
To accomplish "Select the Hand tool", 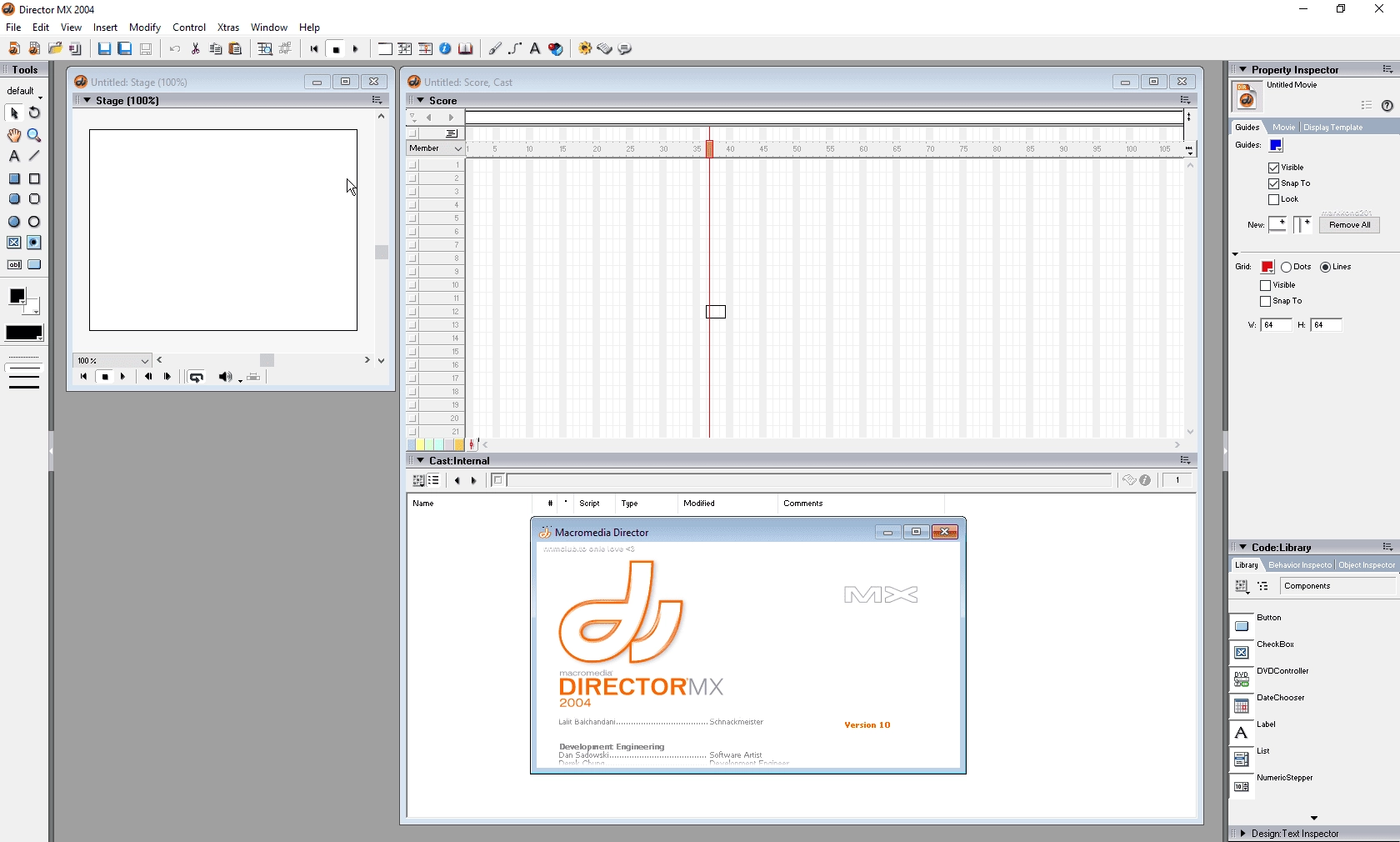I will [x=14, y=135].
